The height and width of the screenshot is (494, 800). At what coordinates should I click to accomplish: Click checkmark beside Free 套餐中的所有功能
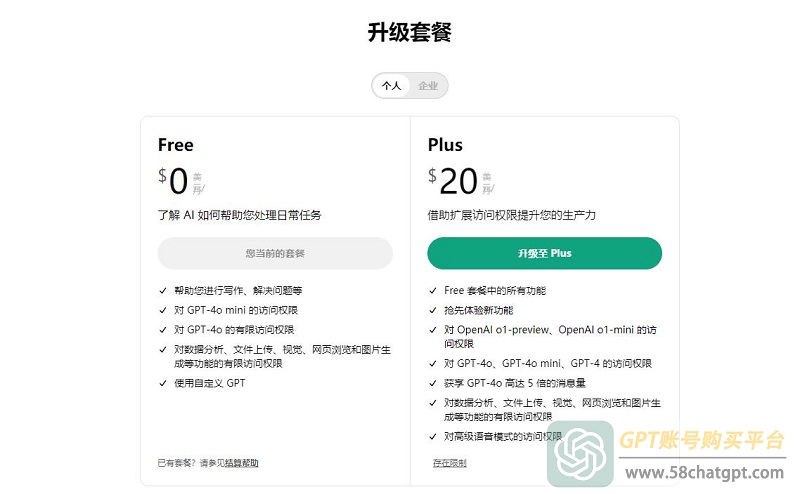click(433, 290)
